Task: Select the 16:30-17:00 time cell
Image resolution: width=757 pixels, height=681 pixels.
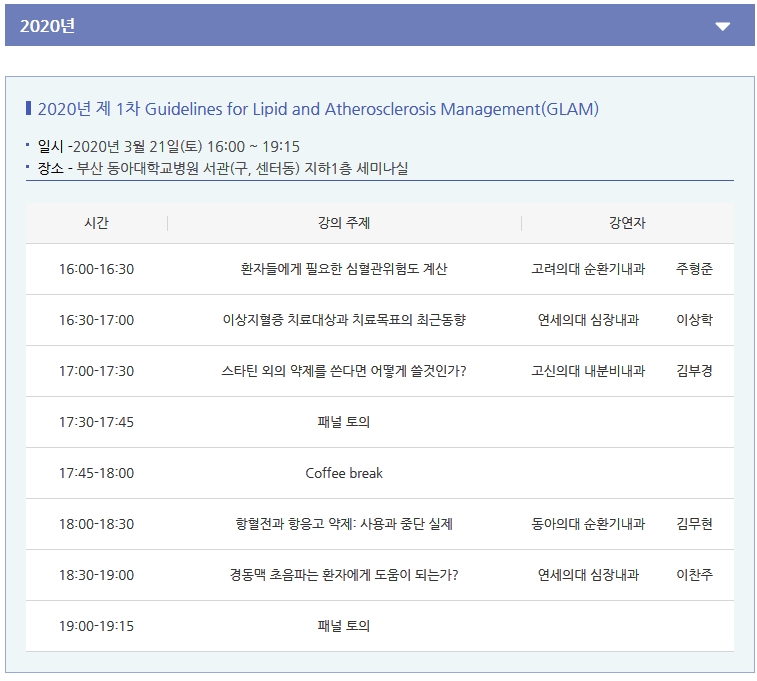Action: (96, 320)
